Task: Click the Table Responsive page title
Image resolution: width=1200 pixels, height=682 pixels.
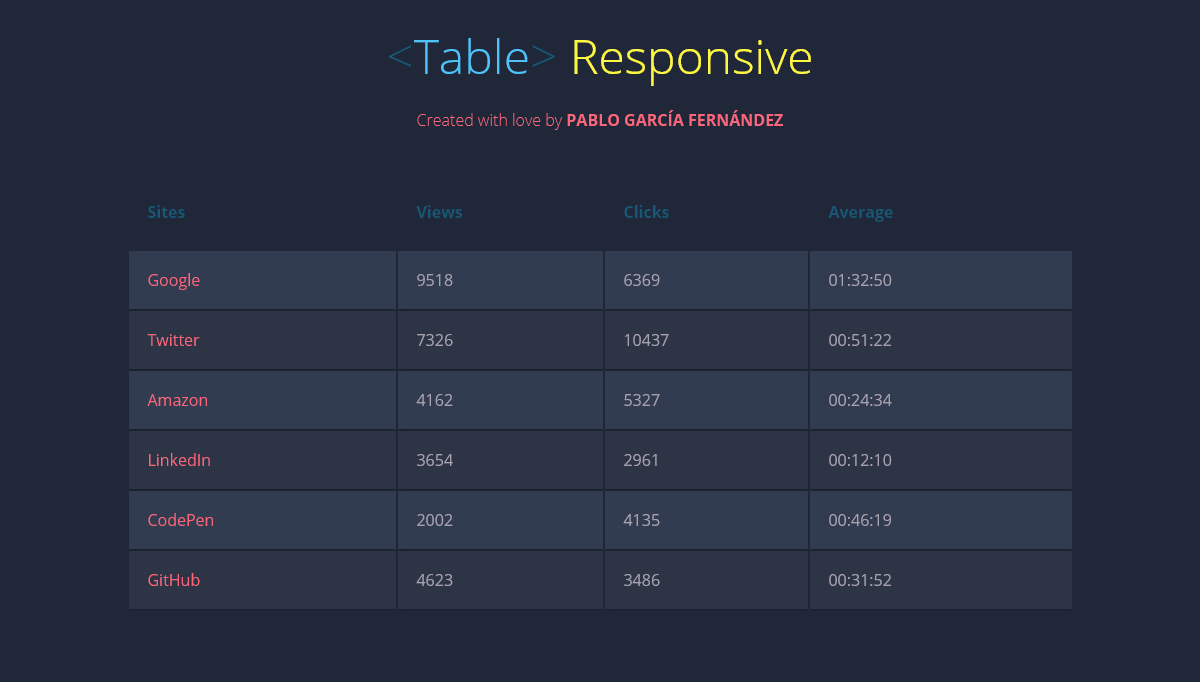Action: (600, 58)
